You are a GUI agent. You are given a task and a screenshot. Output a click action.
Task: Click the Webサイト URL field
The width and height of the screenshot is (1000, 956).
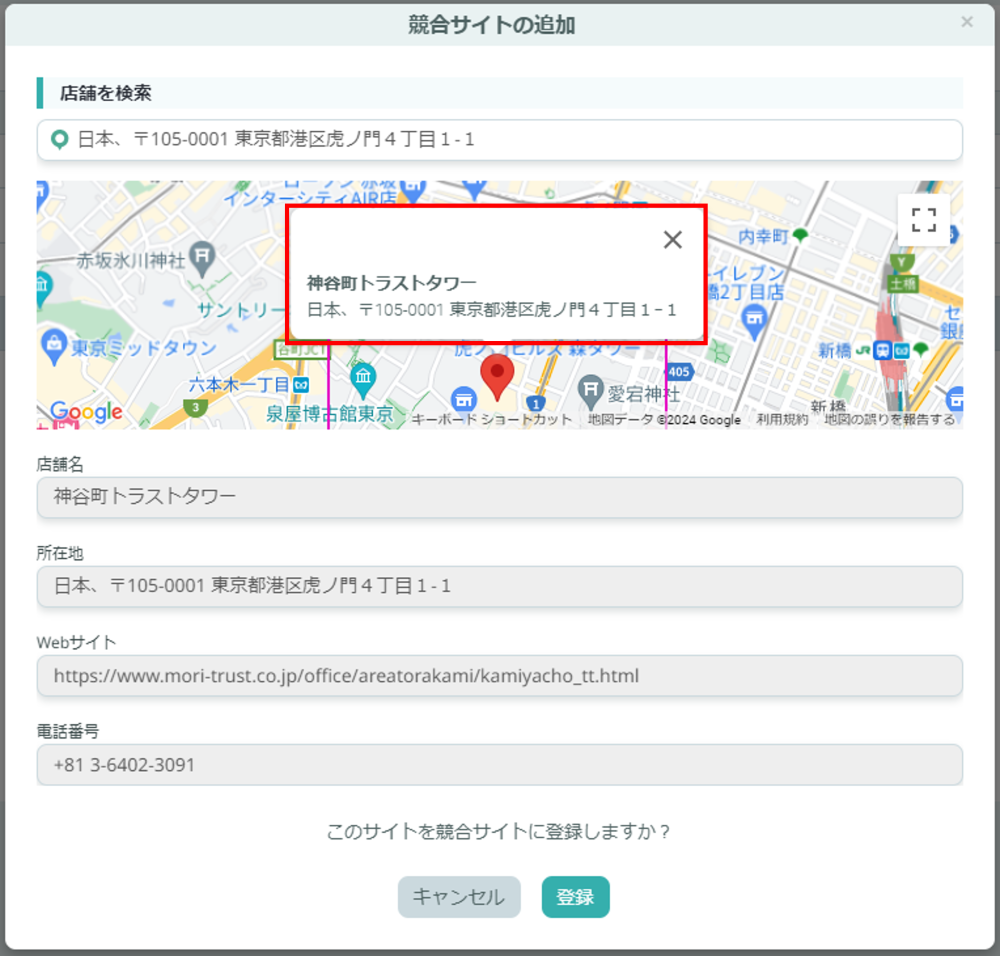[x=499, y=675]
